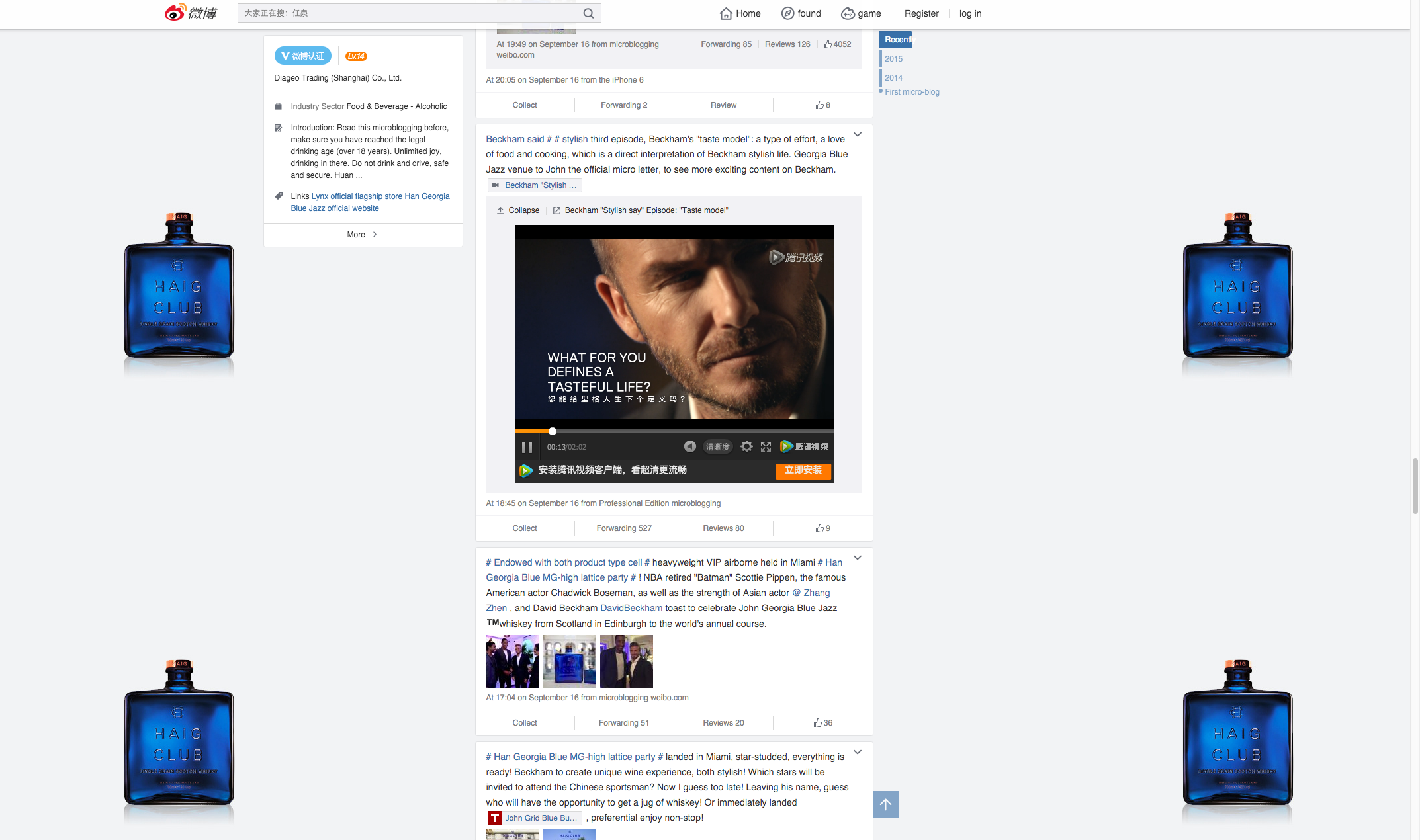Image resolution: width=1420 pixels, height=840 pixels.
Task: Open Blue Jazz official website link
Action: point(335,208)
